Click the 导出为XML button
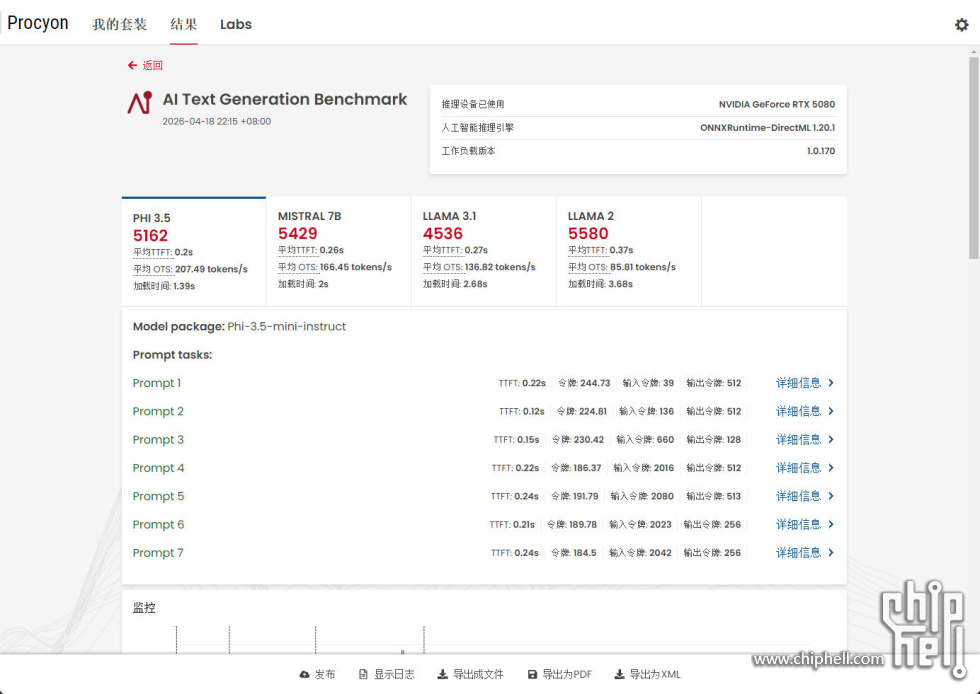Screen dimensions: 980x694 (x=648, y=674)
